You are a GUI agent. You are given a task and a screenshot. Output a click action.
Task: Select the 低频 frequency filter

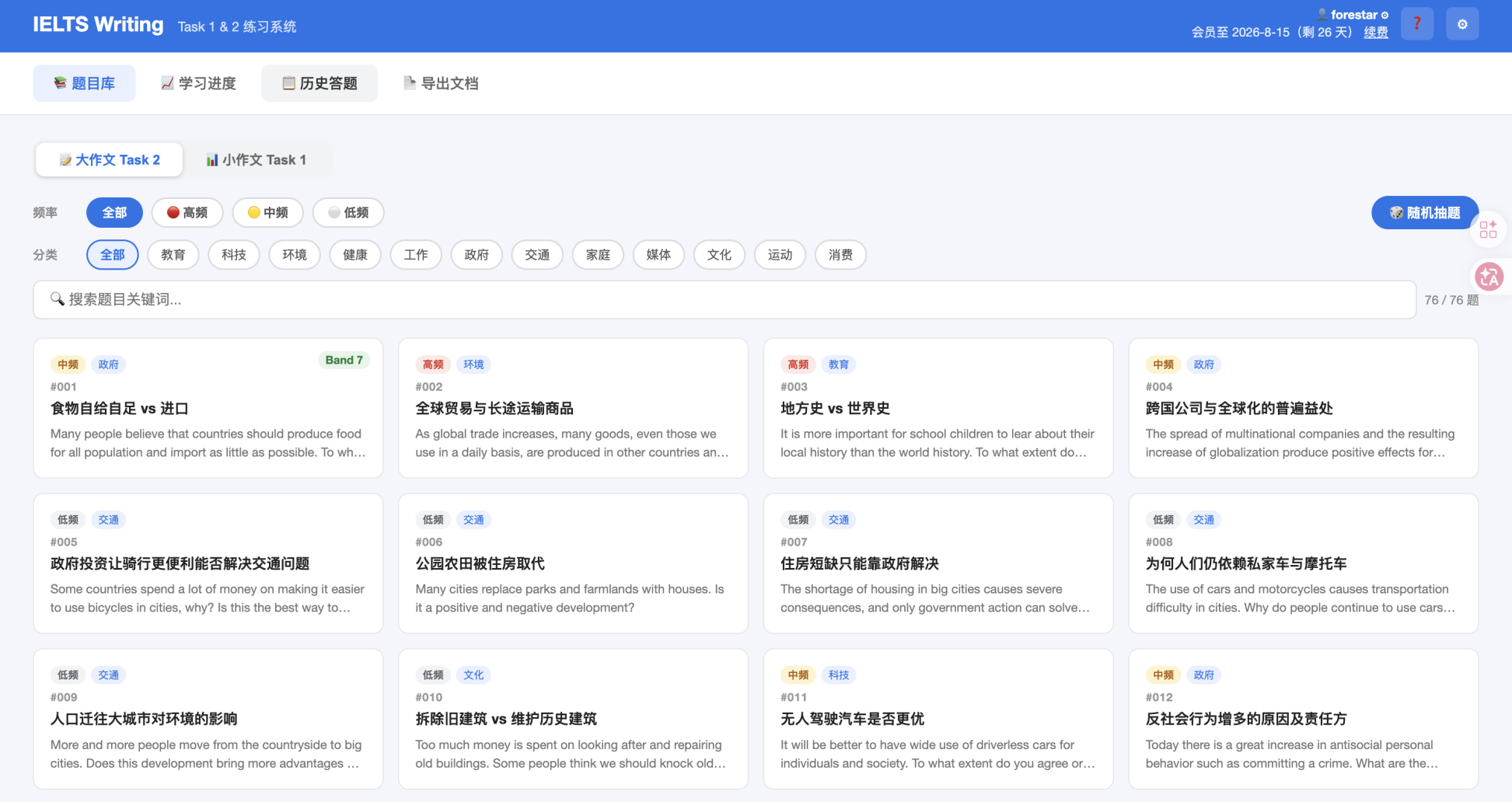click(x=348, y=213)
